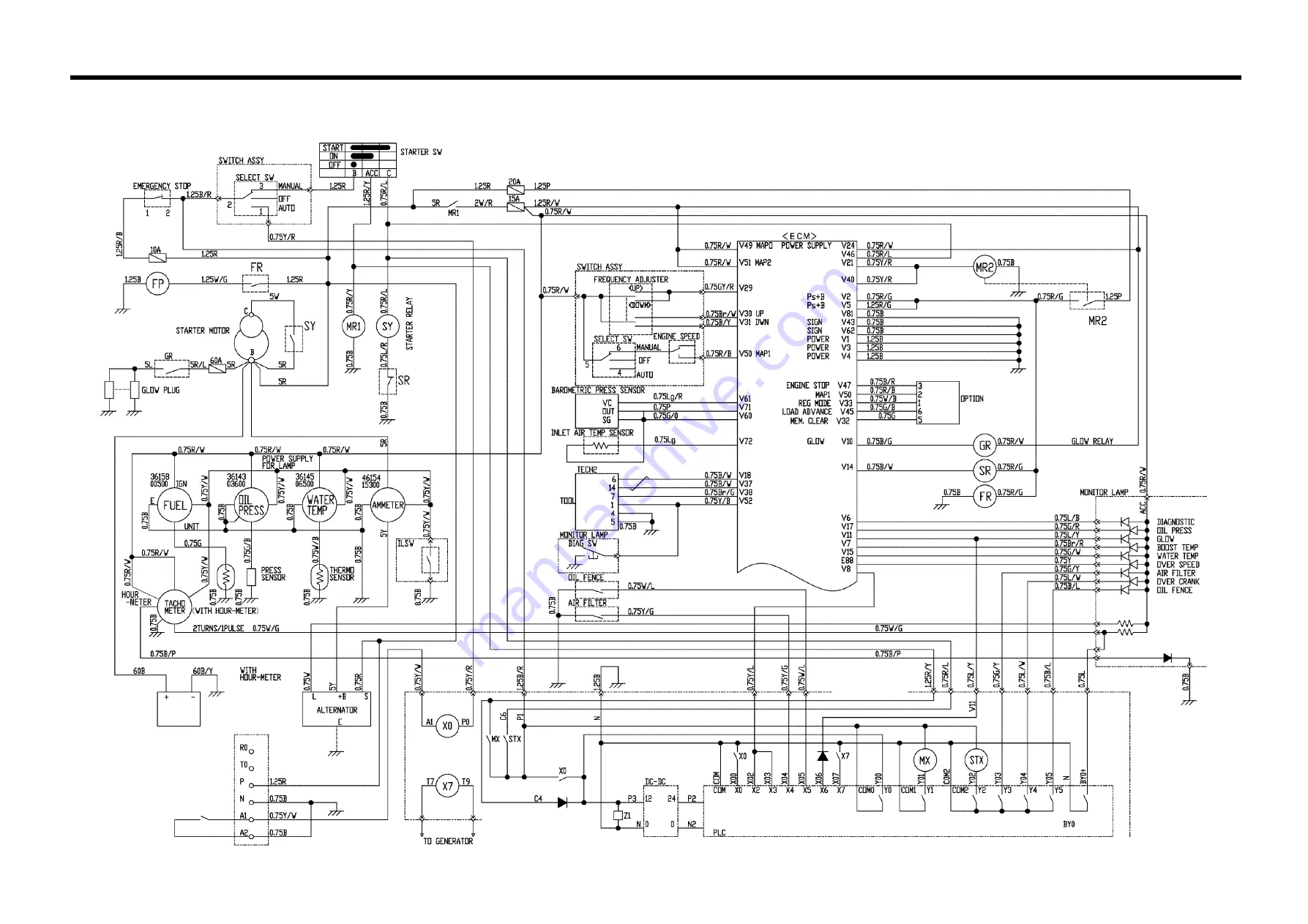Screen dimensions: 1308x924
Task: Click the ALTERNATOR block
Action: click(337, 709)
